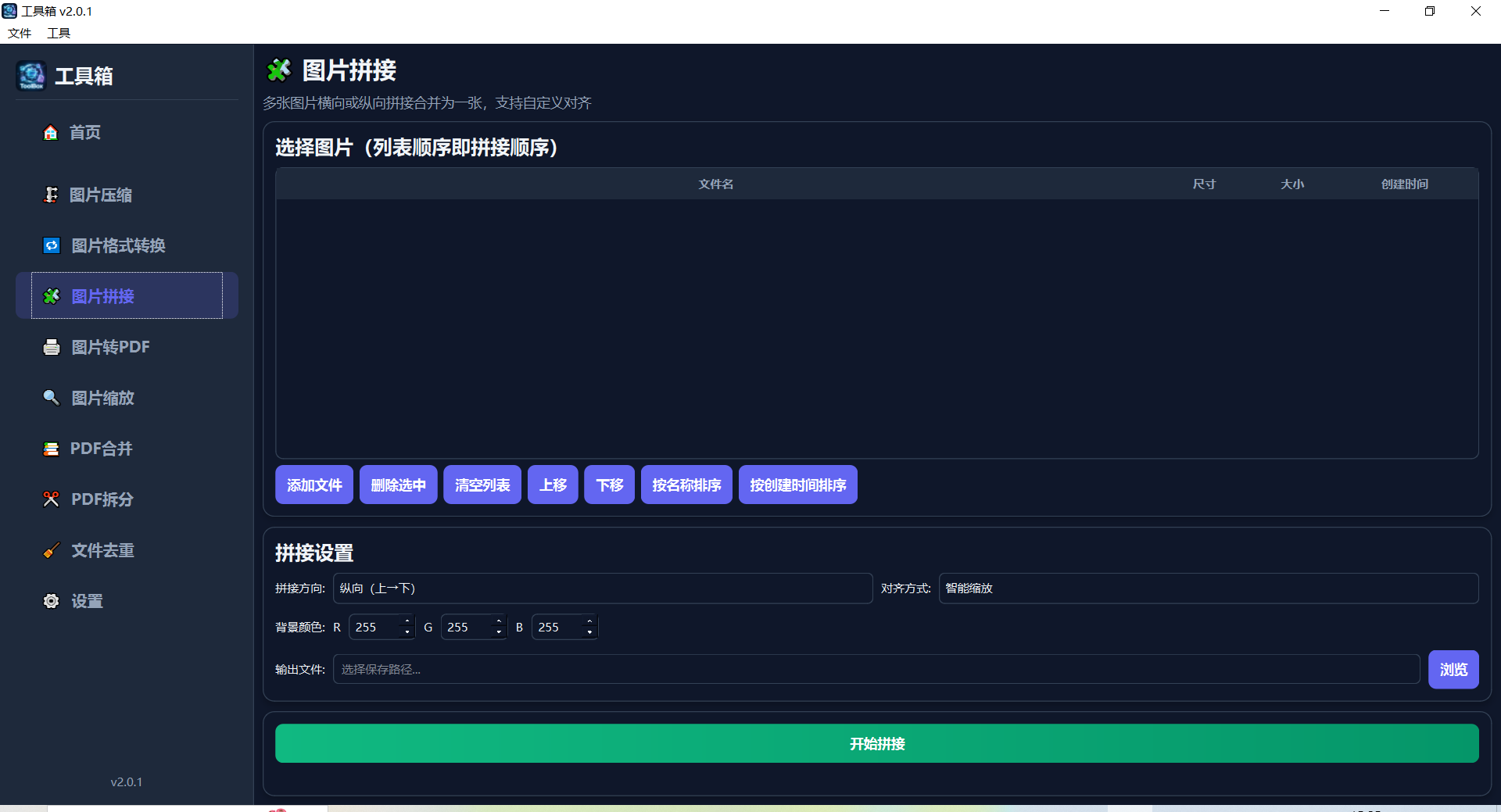Click the 删除选中 button
This screenshot has height=812, width=1501.
click(x=398, y=485)
